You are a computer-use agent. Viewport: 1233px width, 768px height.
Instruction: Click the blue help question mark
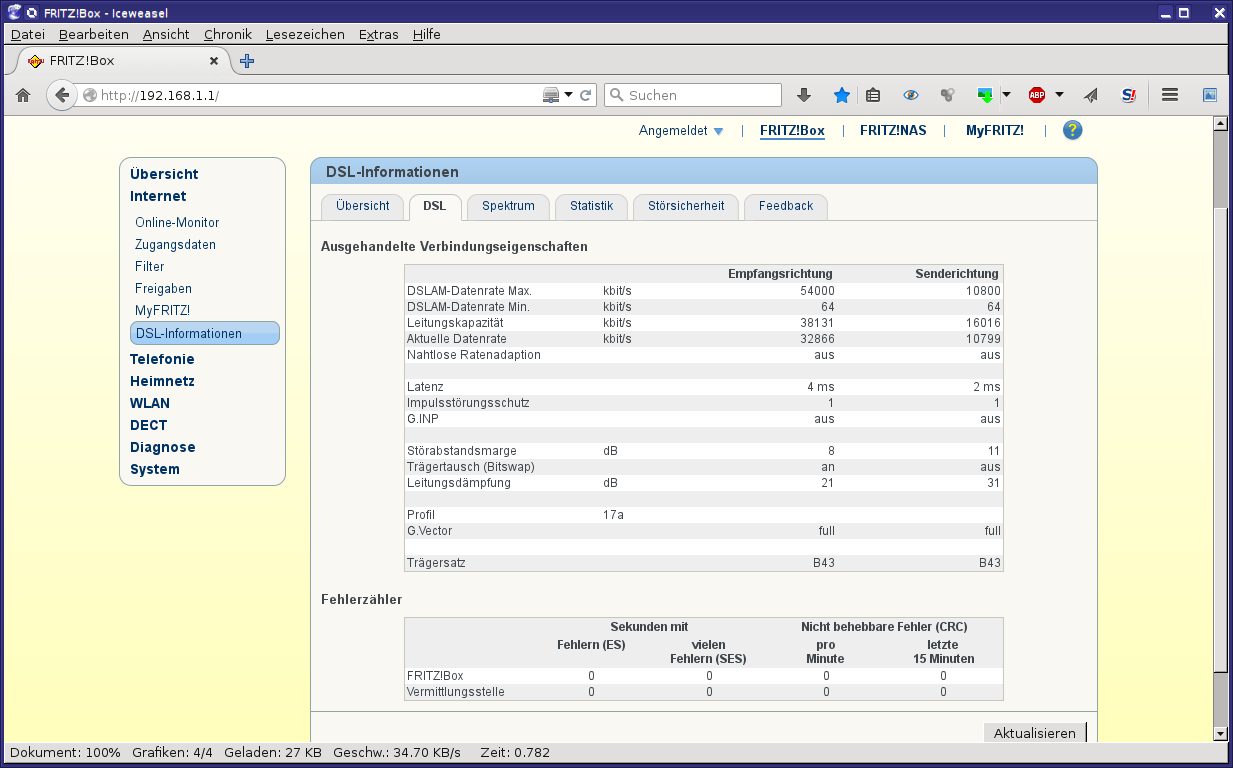pos(1073,130)
